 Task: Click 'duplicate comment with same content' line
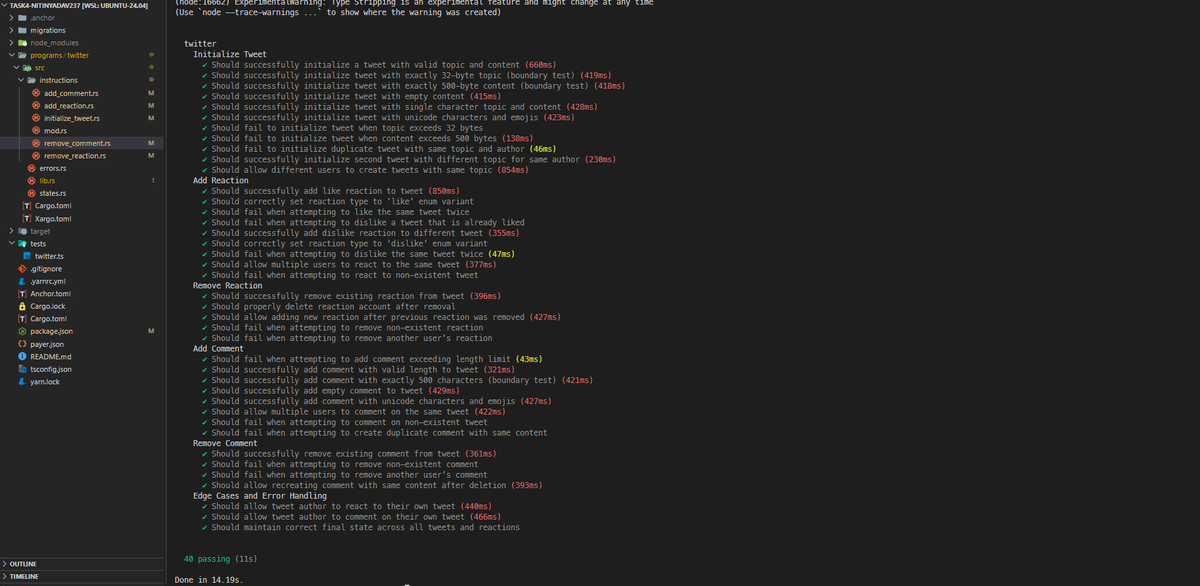point(374,433)
